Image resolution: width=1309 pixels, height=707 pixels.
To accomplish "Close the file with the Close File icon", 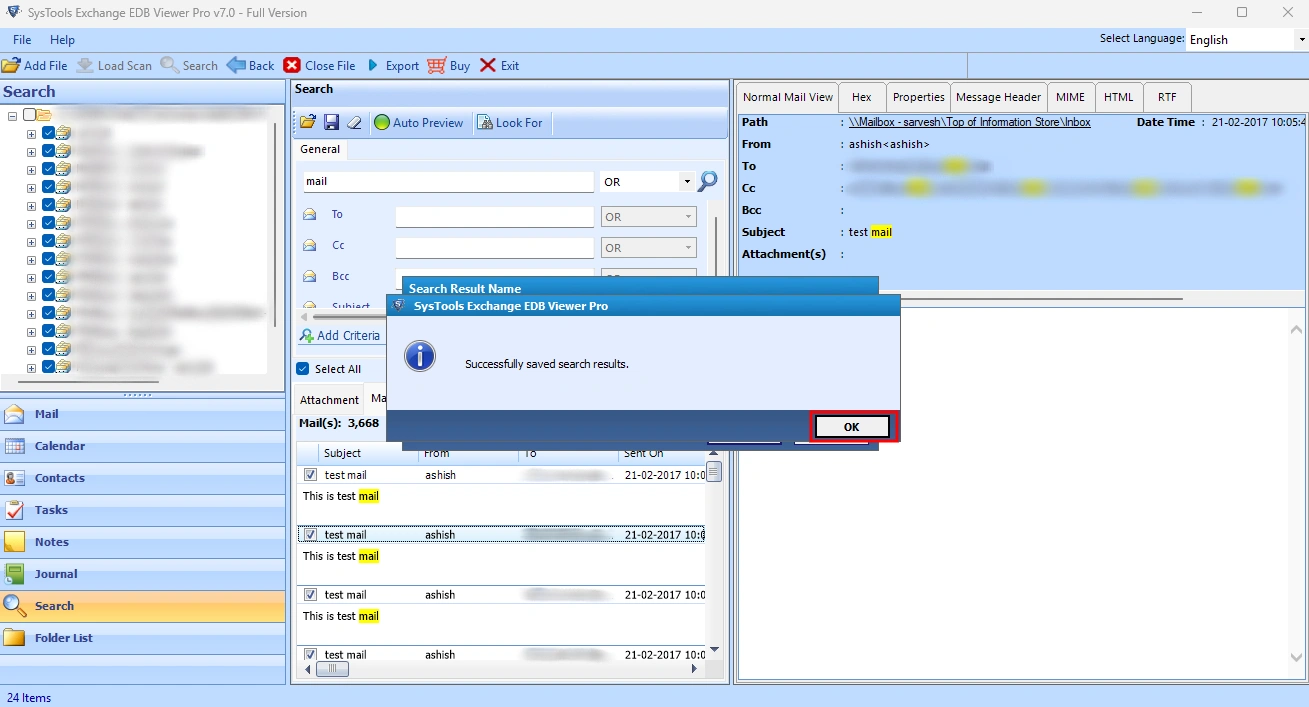I will tap(292, 65).
